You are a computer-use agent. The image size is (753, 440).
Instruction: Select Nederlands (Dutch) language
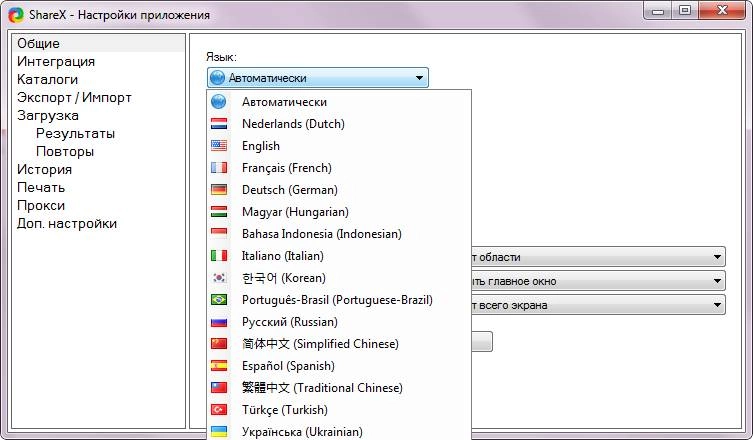tap(339, 124)
